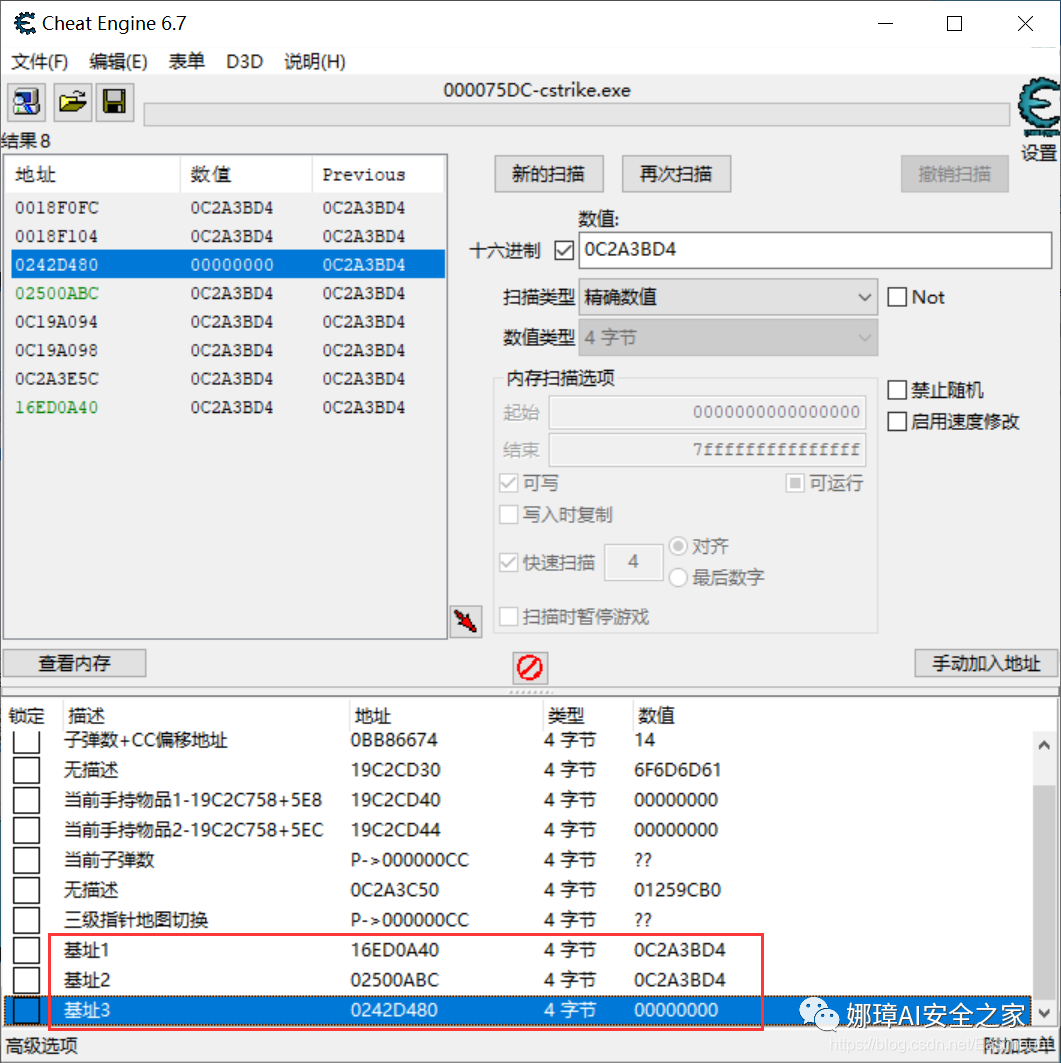This screenshot has width=1061, height=1063.
Task: Click the 起始 start address field
Action: (708, 412)
